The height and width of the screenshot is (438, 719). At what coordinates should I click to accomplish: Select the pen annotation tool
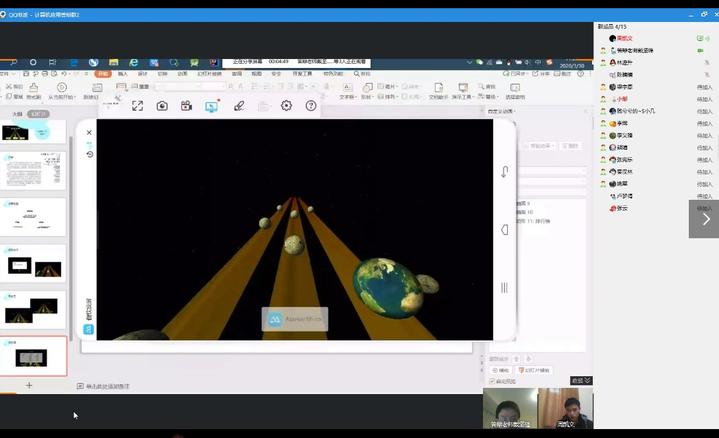(x=238, y=106)
